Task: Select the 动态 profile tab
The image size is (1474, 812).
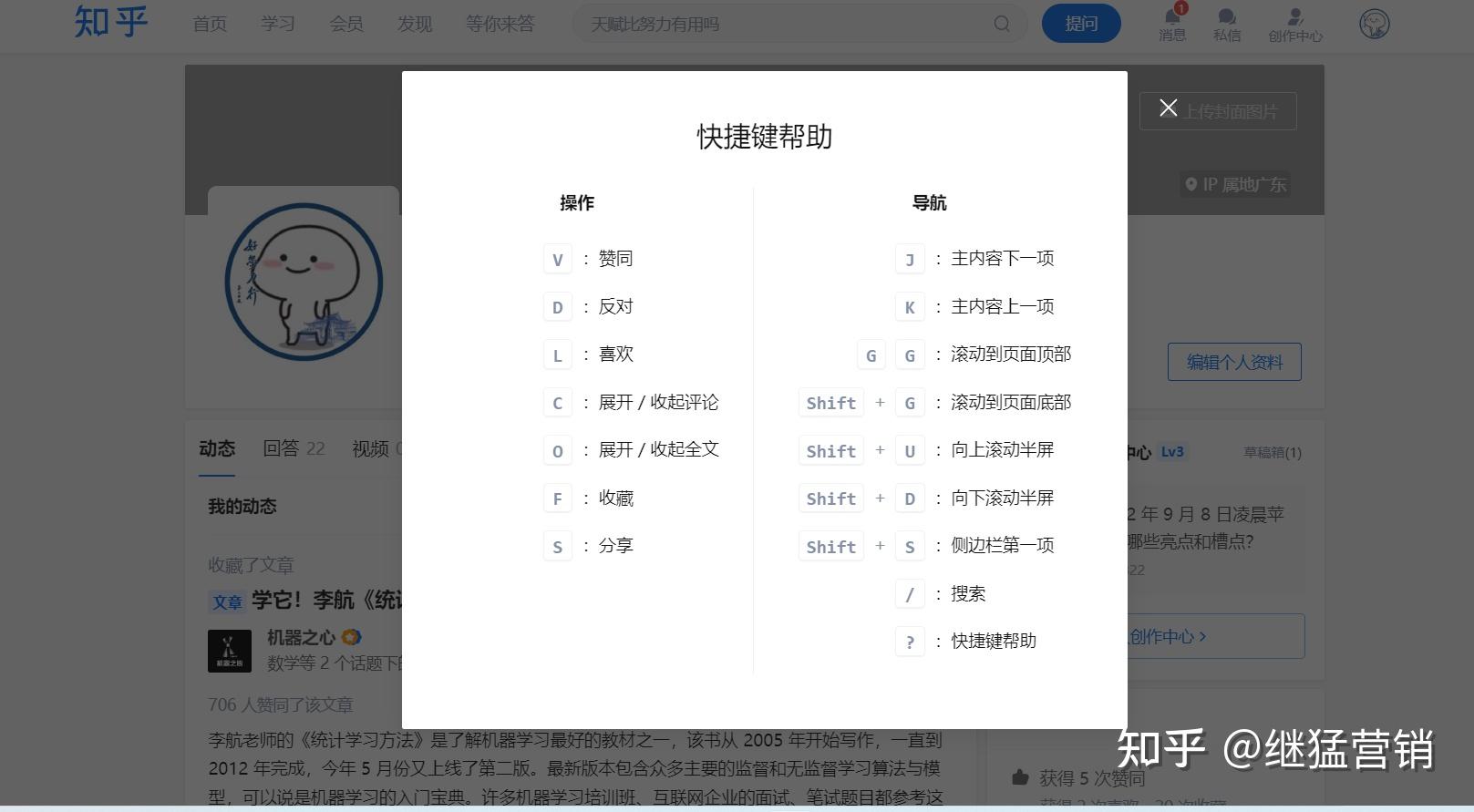Action: 217,448
